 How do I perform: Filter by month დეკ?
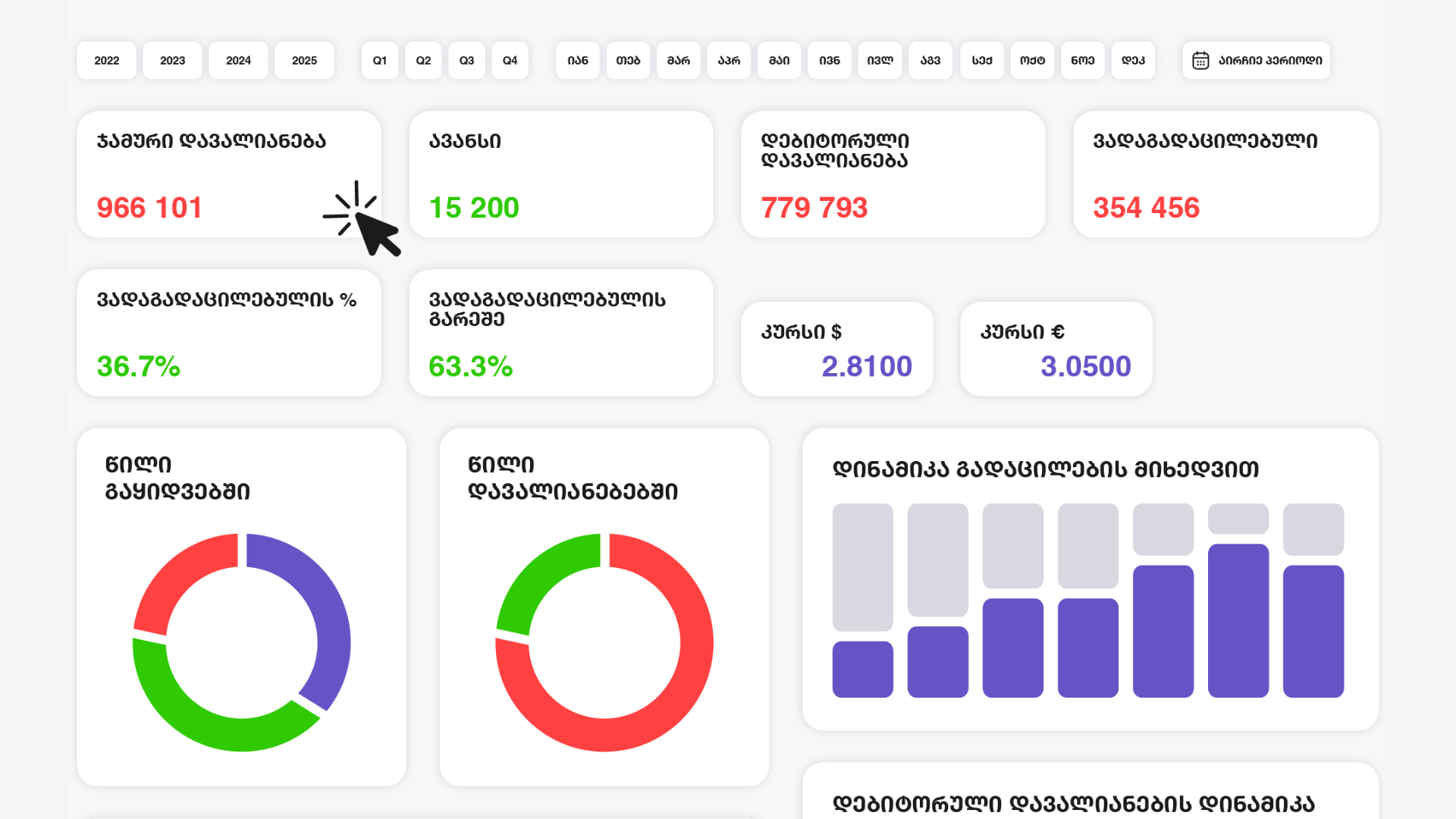pos(1133,61)
